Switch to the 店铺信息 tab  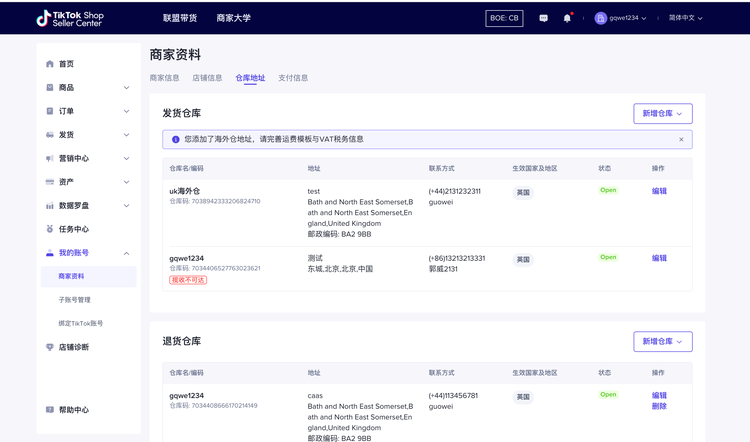[207, 78]
